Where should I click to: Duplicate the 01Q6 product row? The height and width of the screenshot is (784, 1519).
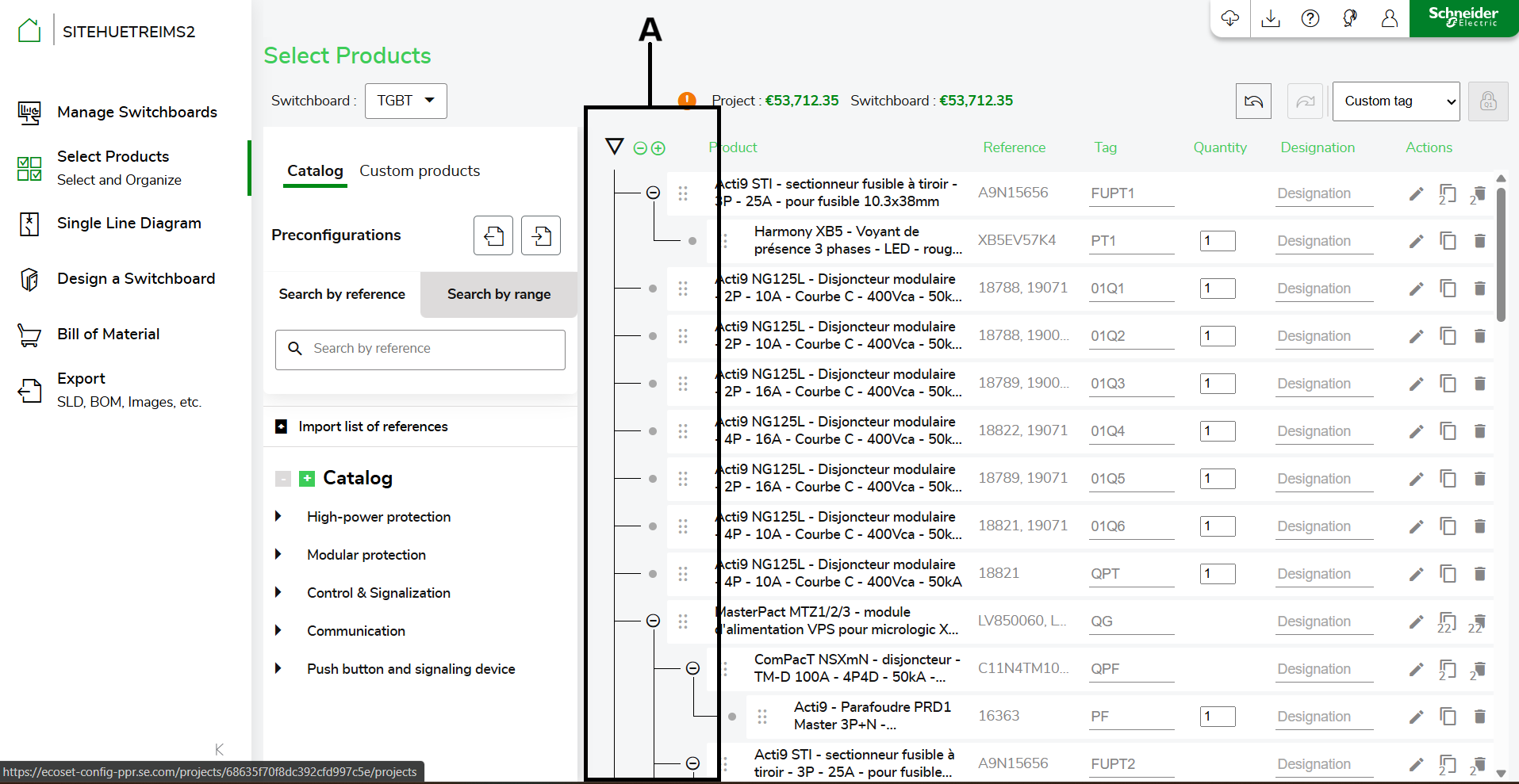1448,526
